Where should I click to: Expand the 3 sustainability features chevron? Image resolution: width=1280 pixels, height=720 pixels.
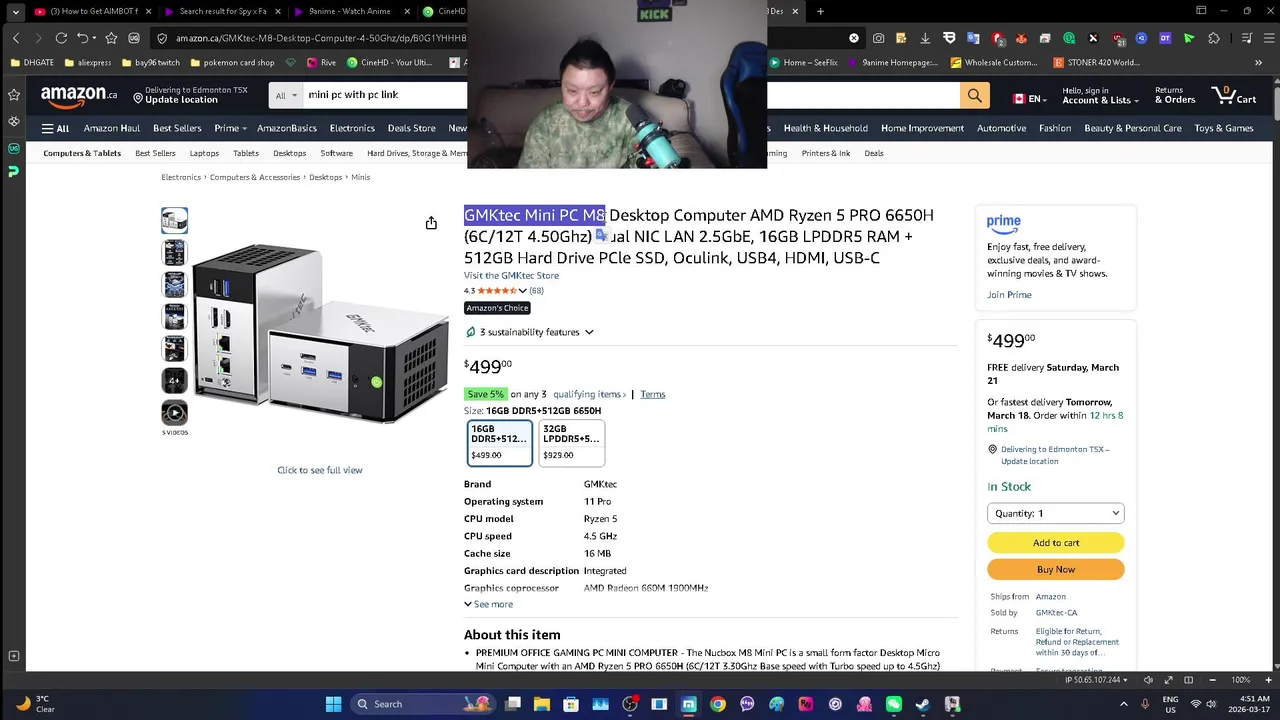[589, 332]
